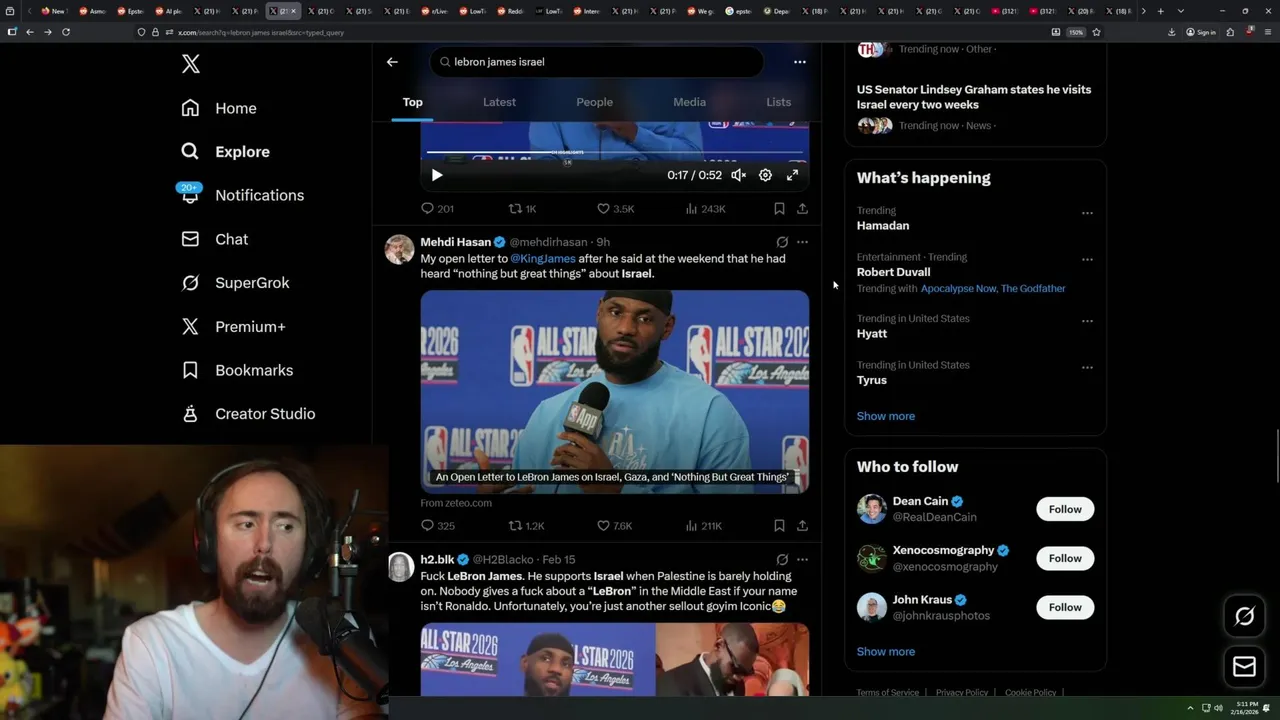Switch to the Latest tab
Image resolution: width=1280 pixels, height=720 pixels.
(499, 102)
